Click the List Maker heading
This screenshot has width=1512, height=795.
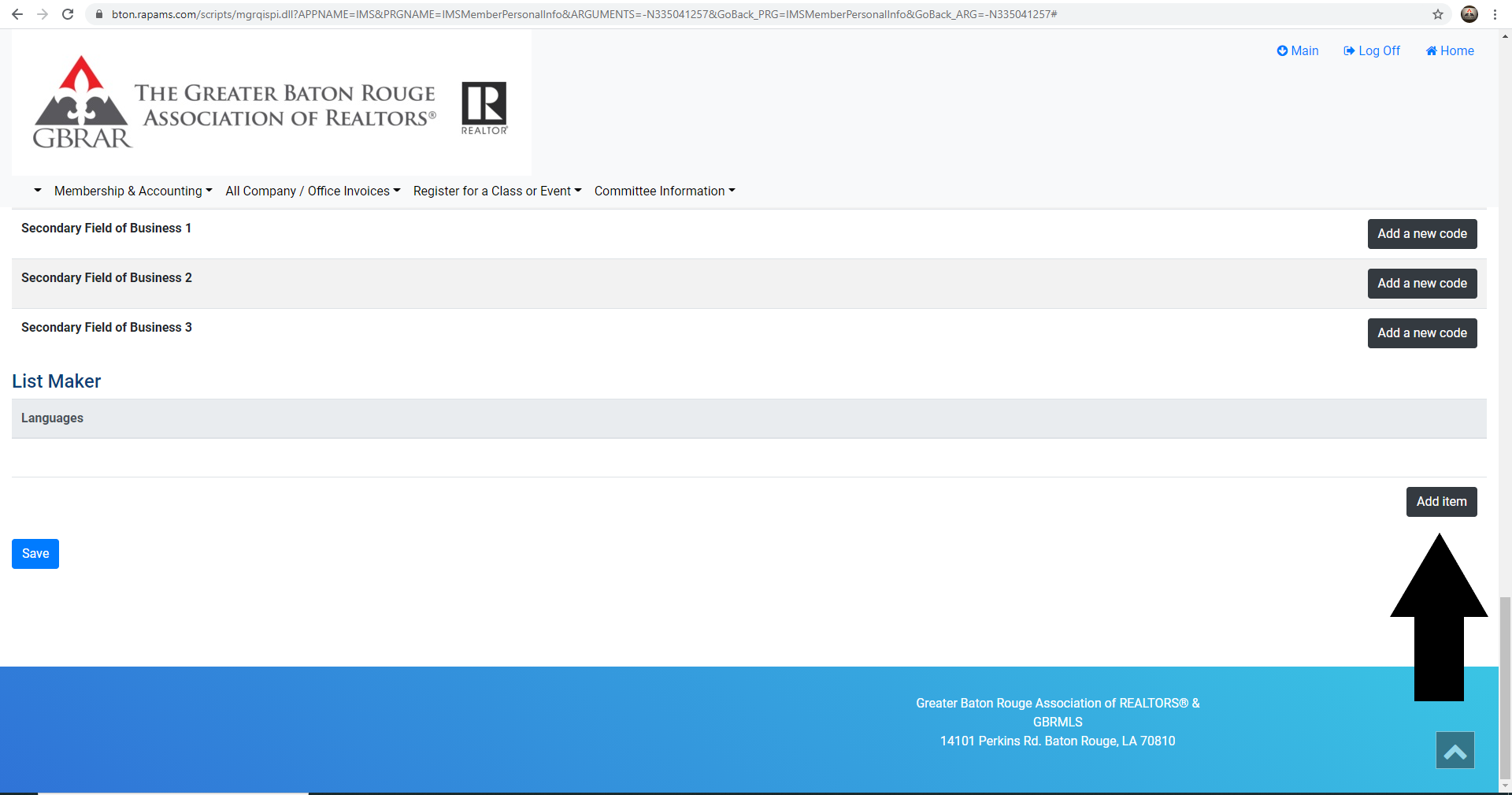pos(57,381)
